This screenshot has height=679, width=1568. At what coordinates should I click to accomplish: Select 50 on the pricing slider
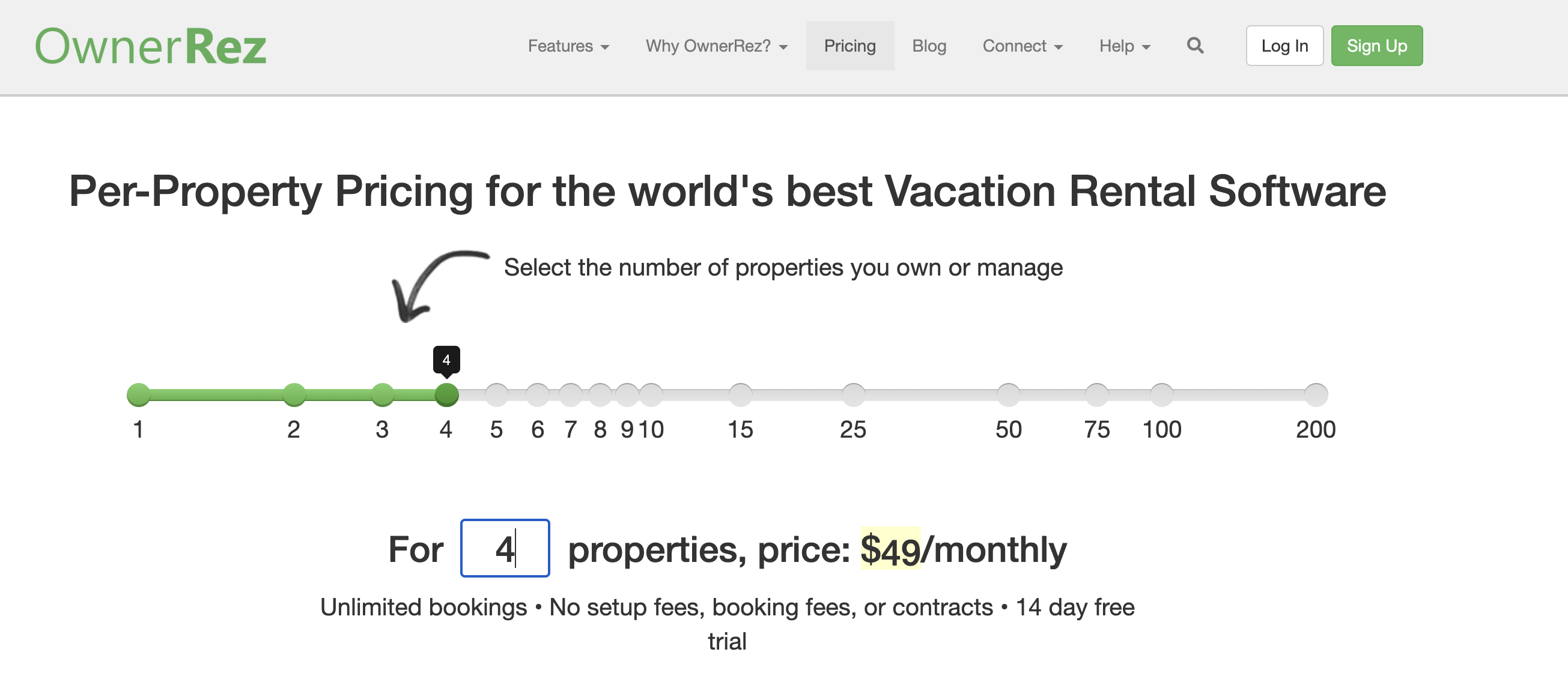(x=1009, y=394)
